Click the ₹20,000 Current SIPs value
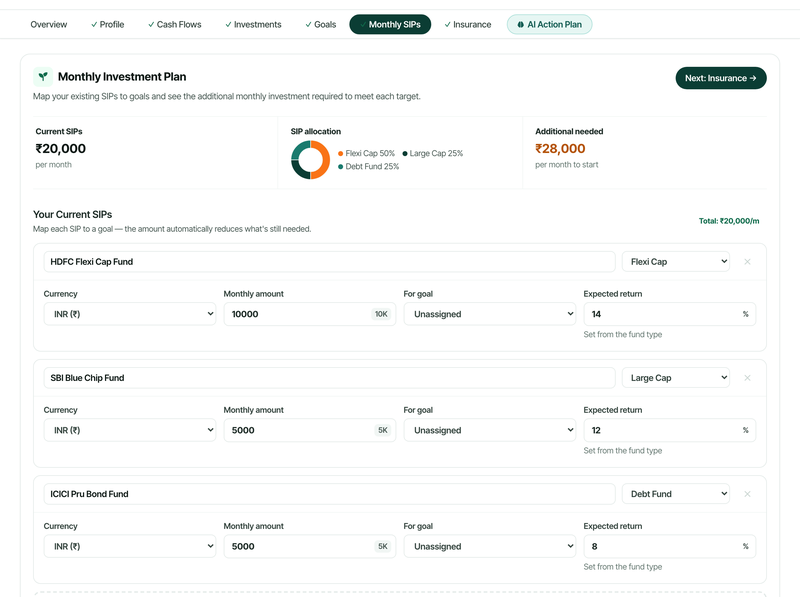The height and width of the screenshot is (597, 800). pyautogui.click(x=61, y=149)
